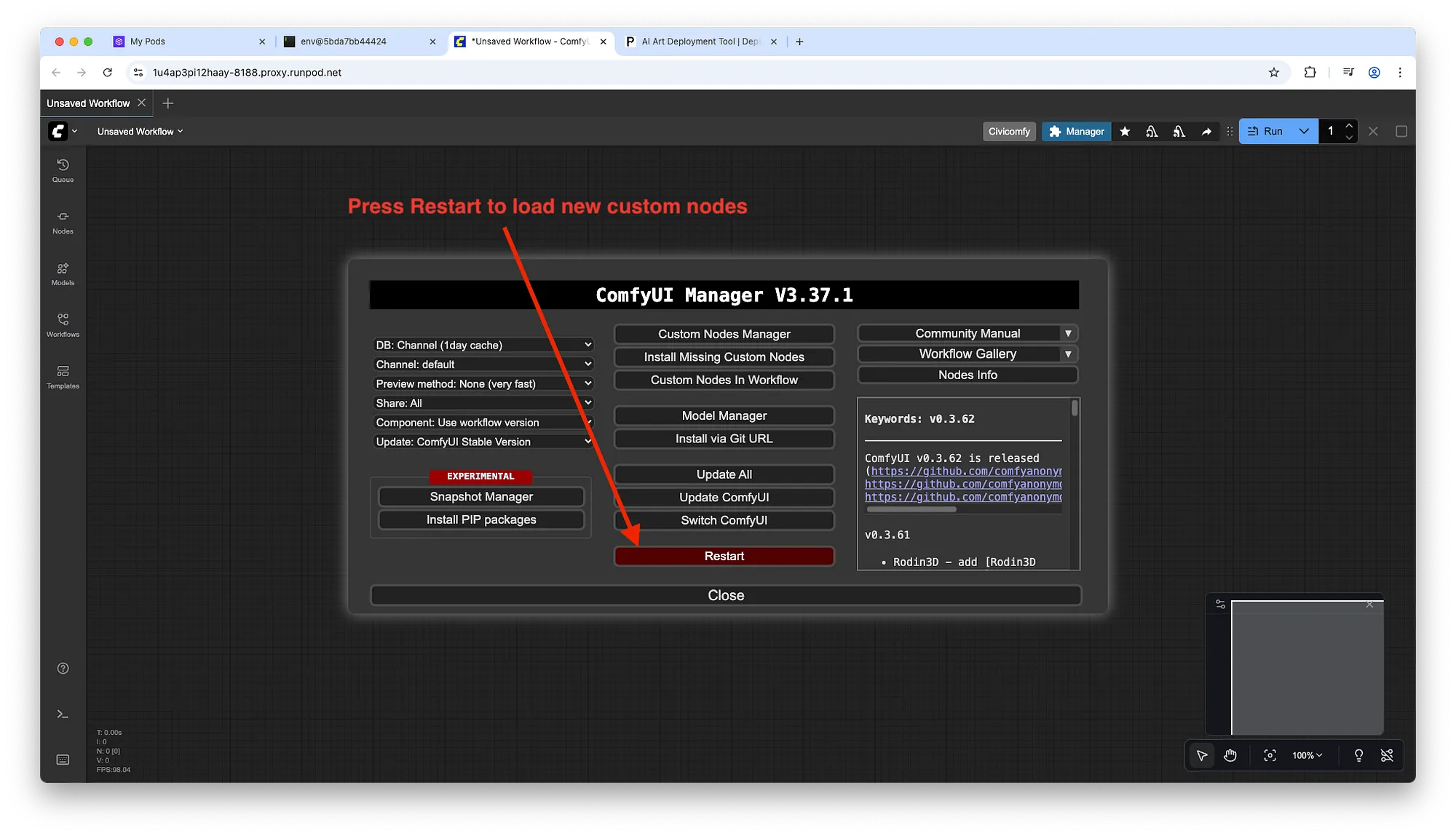Screen dimensions: 1456x836
Task: Open Custom Nodes Manager
Action: pyautogui.click(x=724, y=334)
